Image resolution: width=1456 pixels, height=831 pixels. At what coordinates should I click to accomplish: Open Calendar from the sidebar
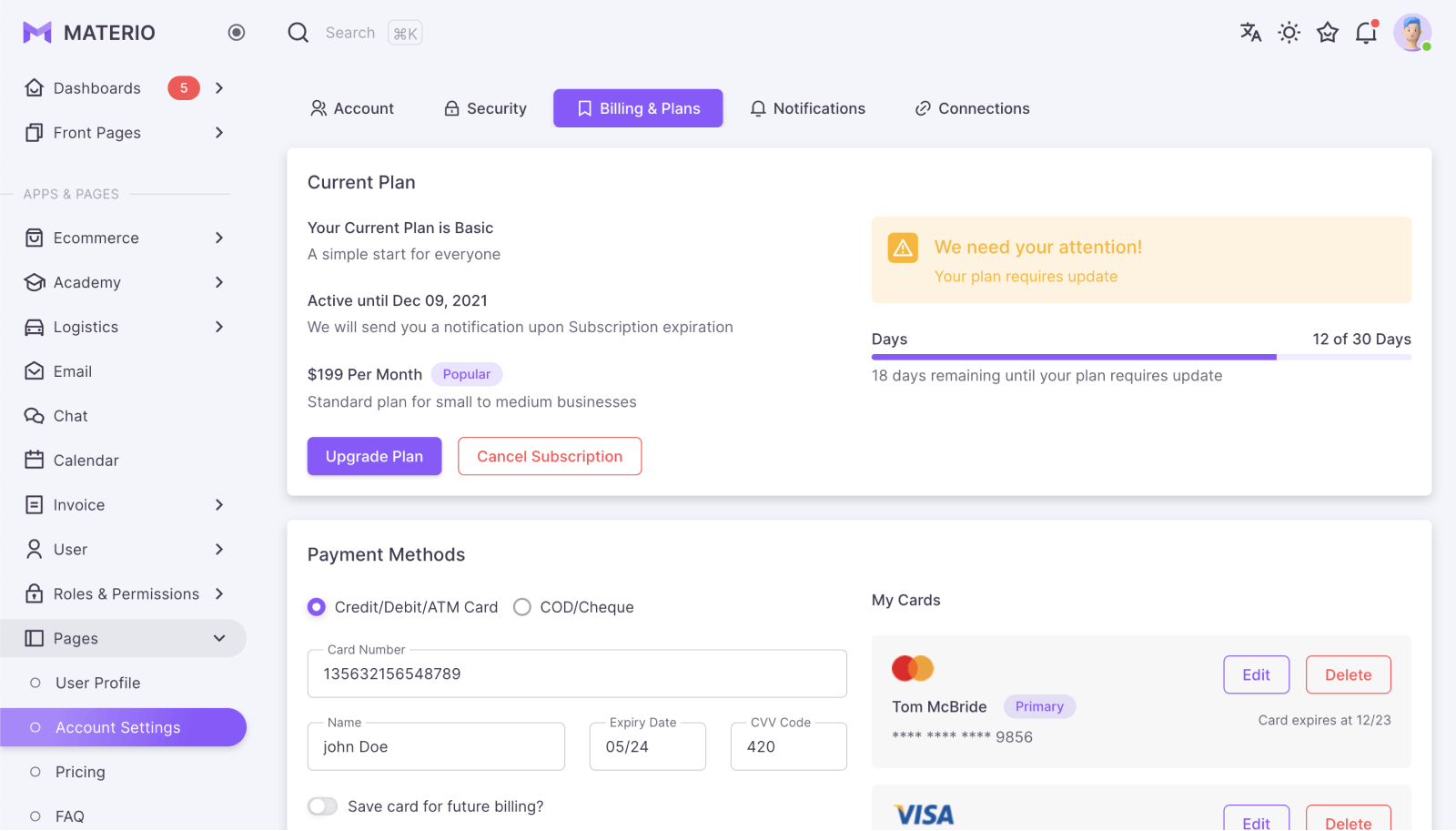[x=86, y=461]
